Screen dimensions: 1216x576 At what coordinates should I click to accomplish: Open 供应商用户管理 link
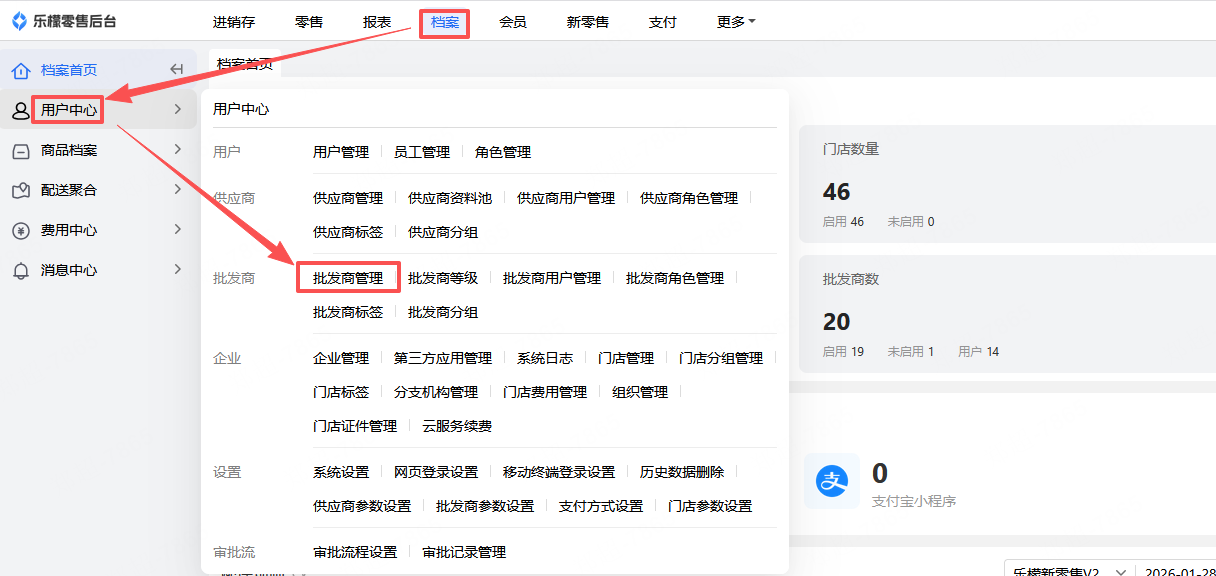click(566, 198)
